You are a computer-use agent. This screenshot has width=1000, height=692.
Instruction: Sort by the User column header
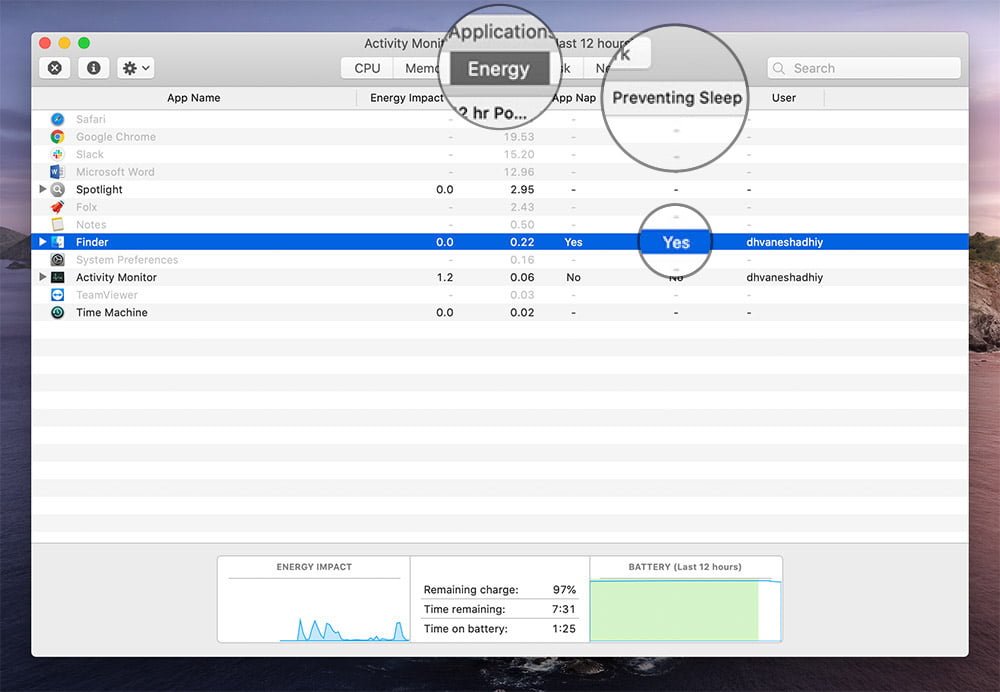coord(783,98)
